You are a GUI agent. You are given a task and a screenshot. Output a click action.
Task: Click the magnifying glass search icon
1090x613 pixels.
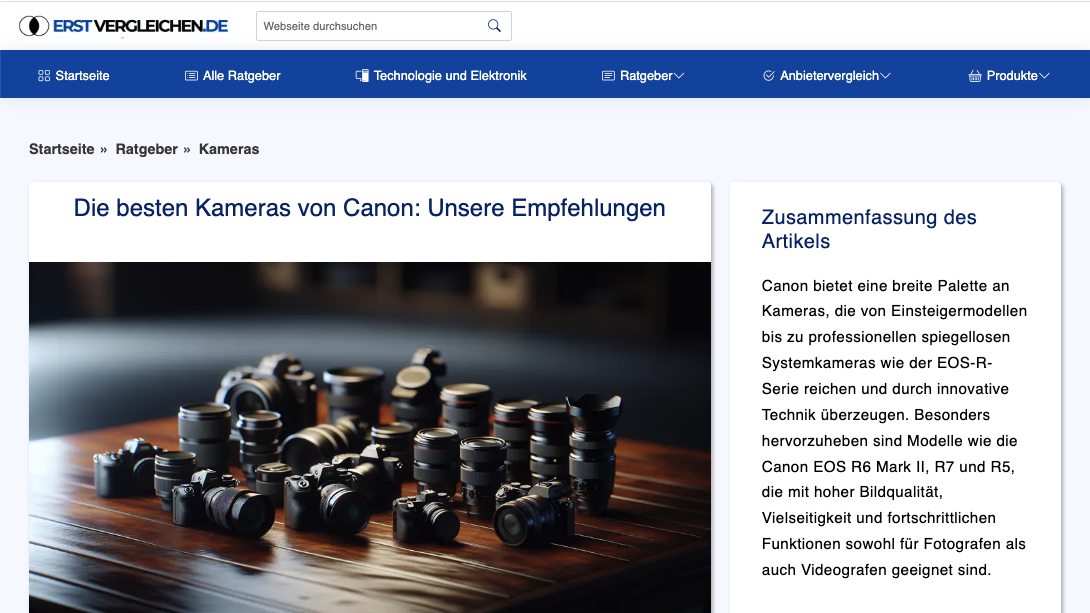tap(494, 25)
